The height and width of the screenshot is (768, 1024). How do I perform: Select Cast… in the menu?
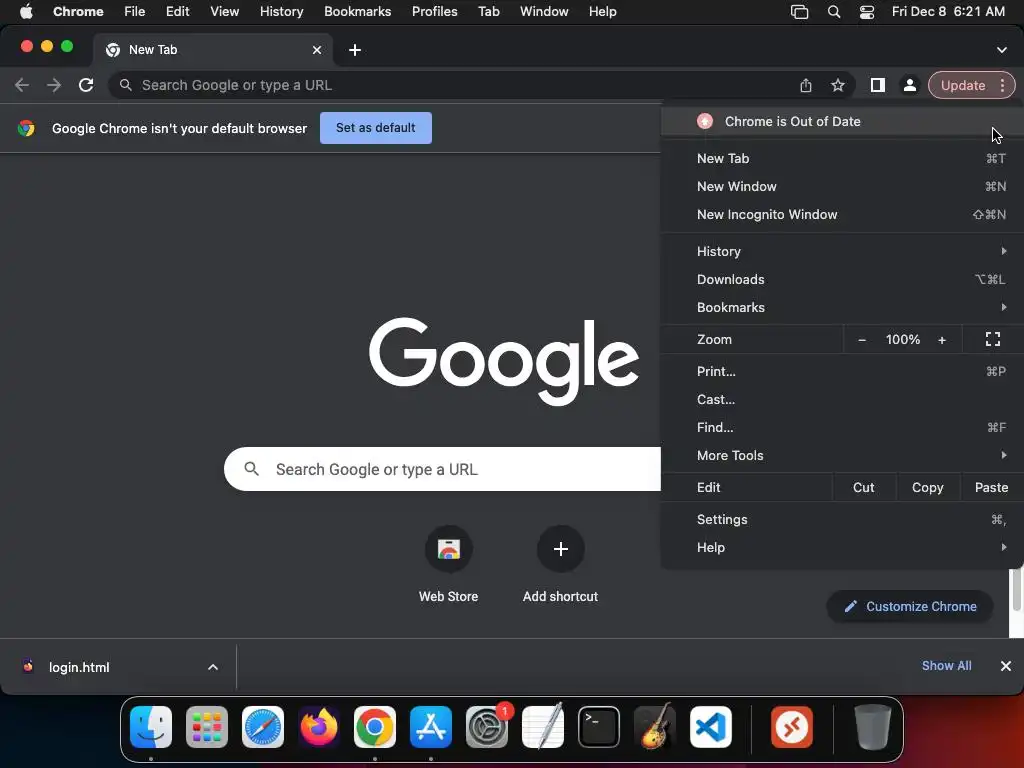[x=842, y=400]
